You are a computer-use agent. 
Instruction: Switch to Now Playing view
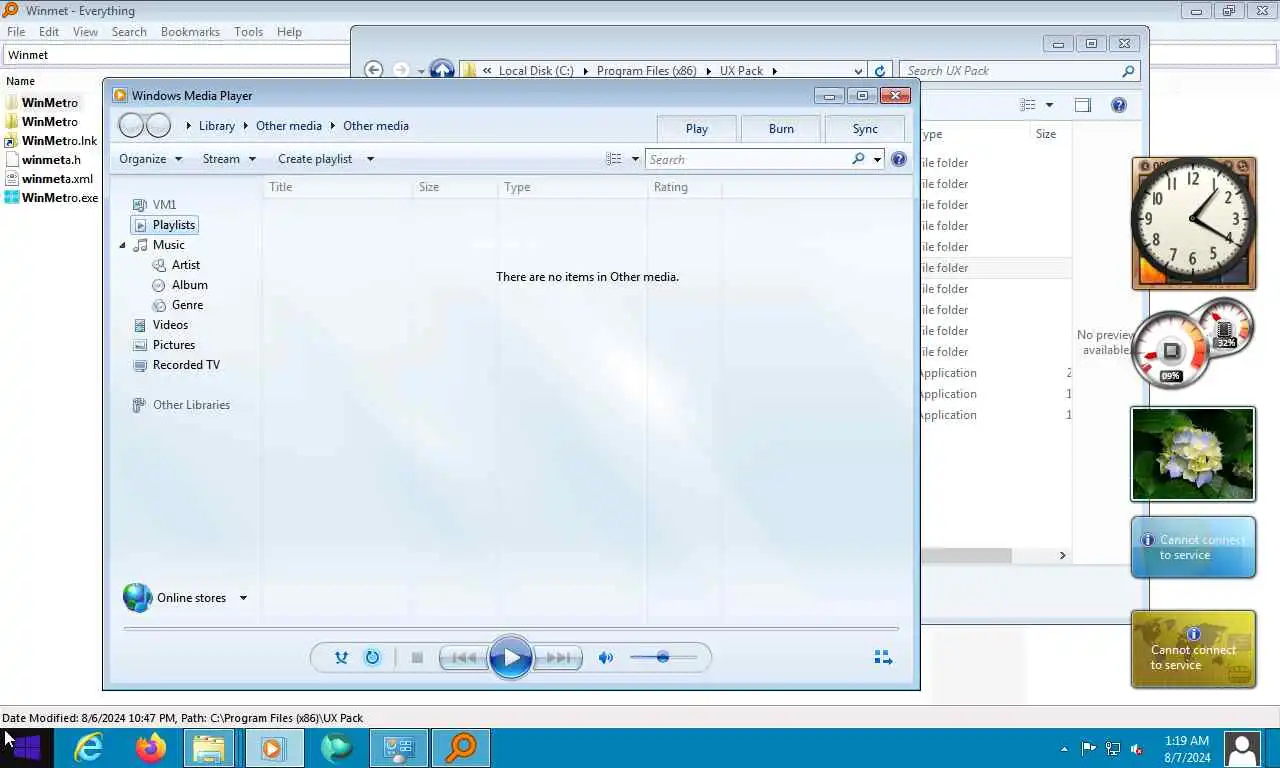(x=883, y=657)
